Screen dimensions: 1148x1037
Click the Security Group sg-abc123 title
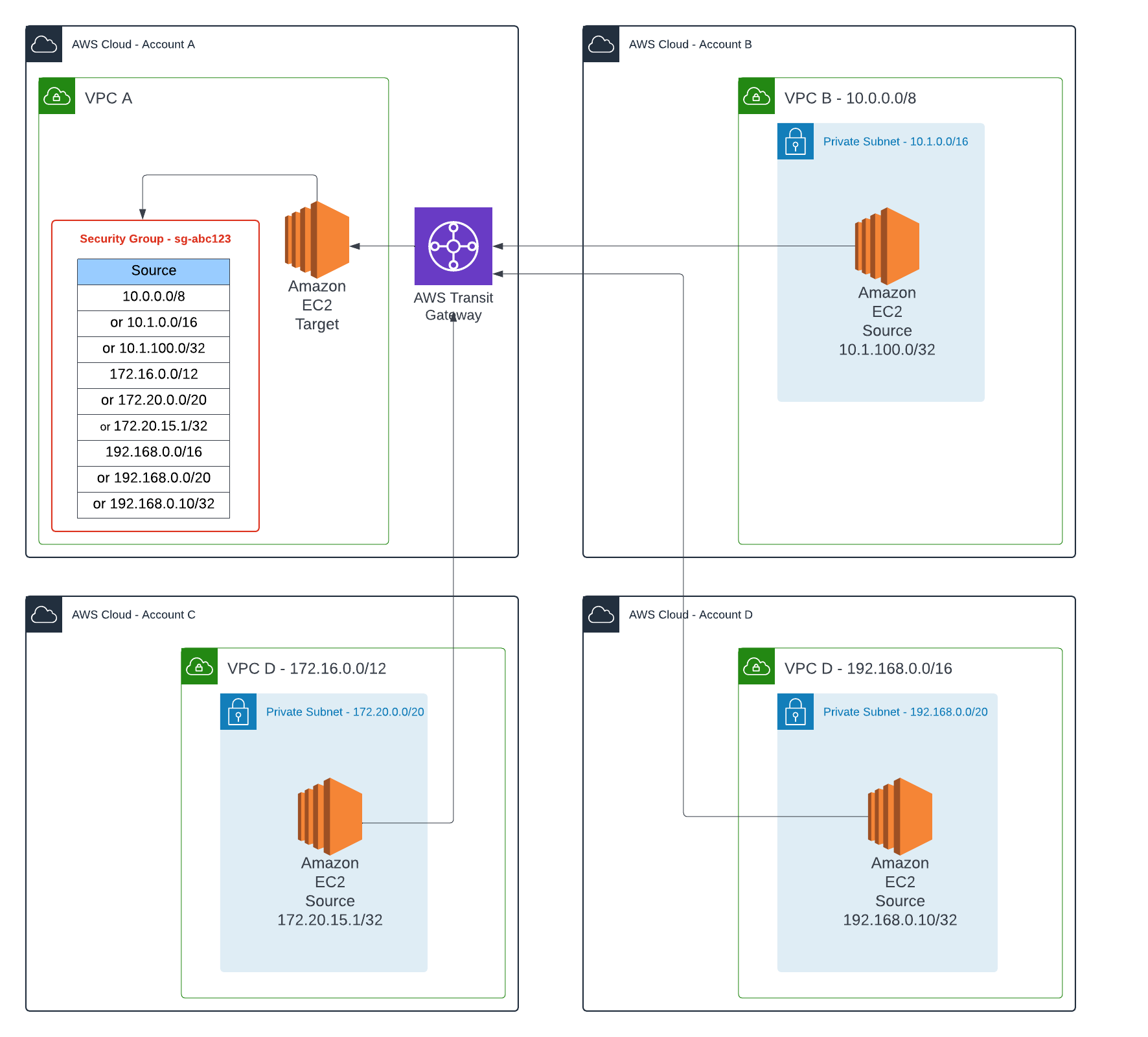click(155, 239)
